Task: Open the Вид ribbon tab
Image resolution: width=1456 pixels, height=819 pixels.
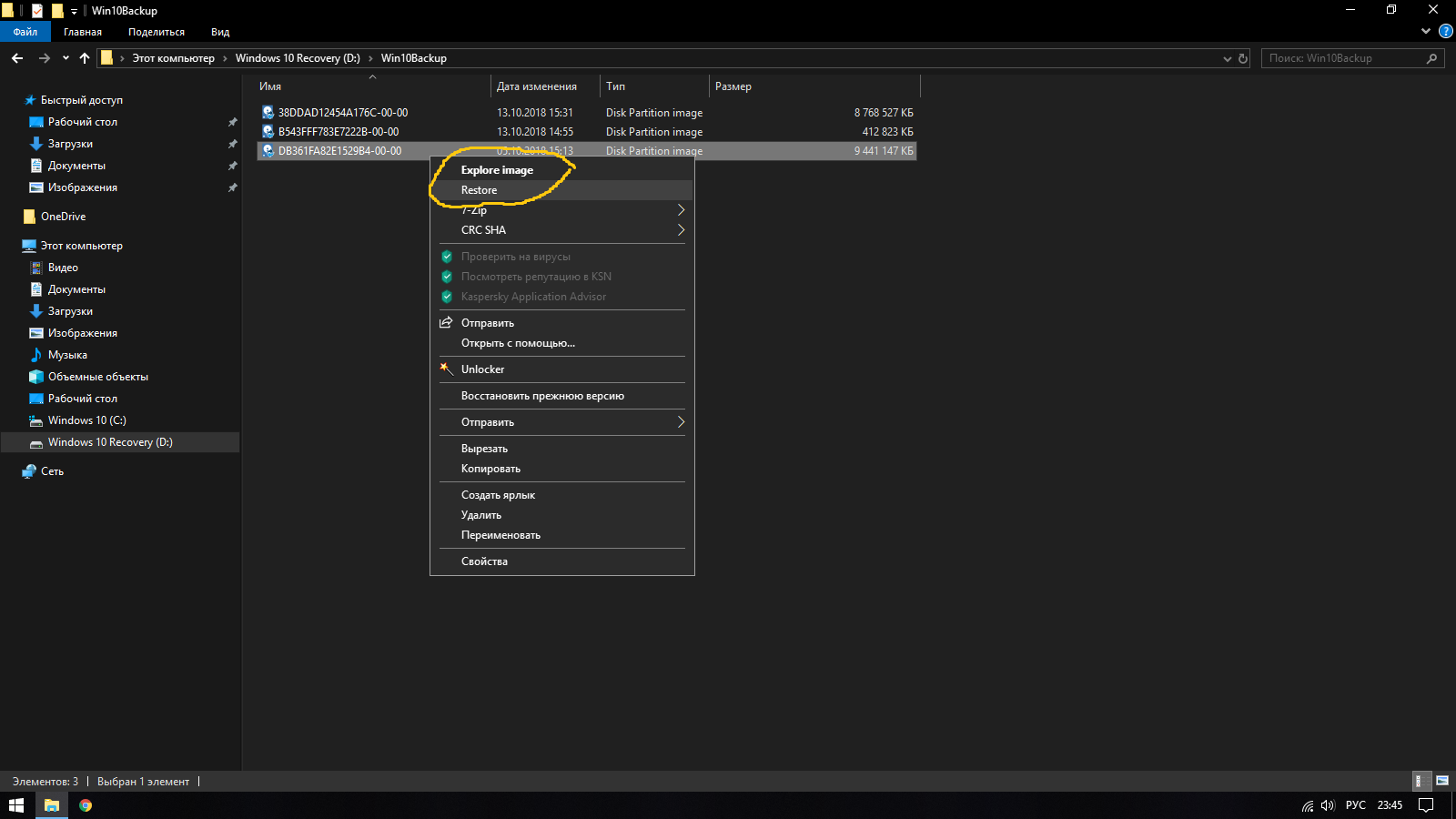Action: click(x=220, y=32)
